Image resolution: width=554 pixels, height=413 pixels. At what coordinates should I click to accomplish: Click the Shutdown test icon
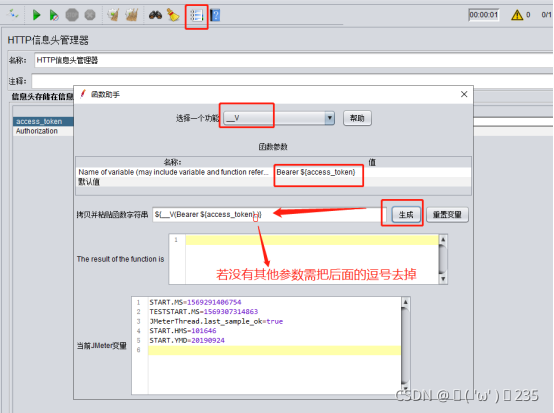click(x=90, y=15)
